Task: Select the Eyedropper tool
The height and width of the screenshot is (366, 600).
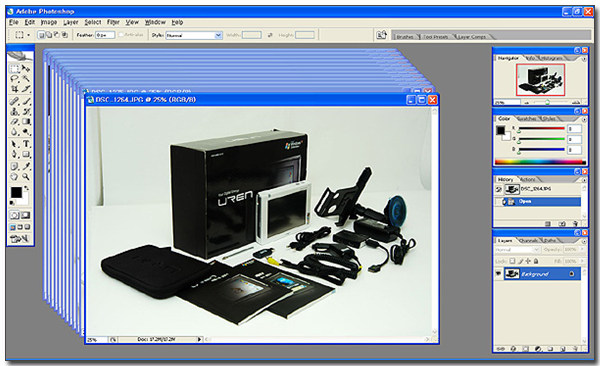Action: click(x=26, y=166)
